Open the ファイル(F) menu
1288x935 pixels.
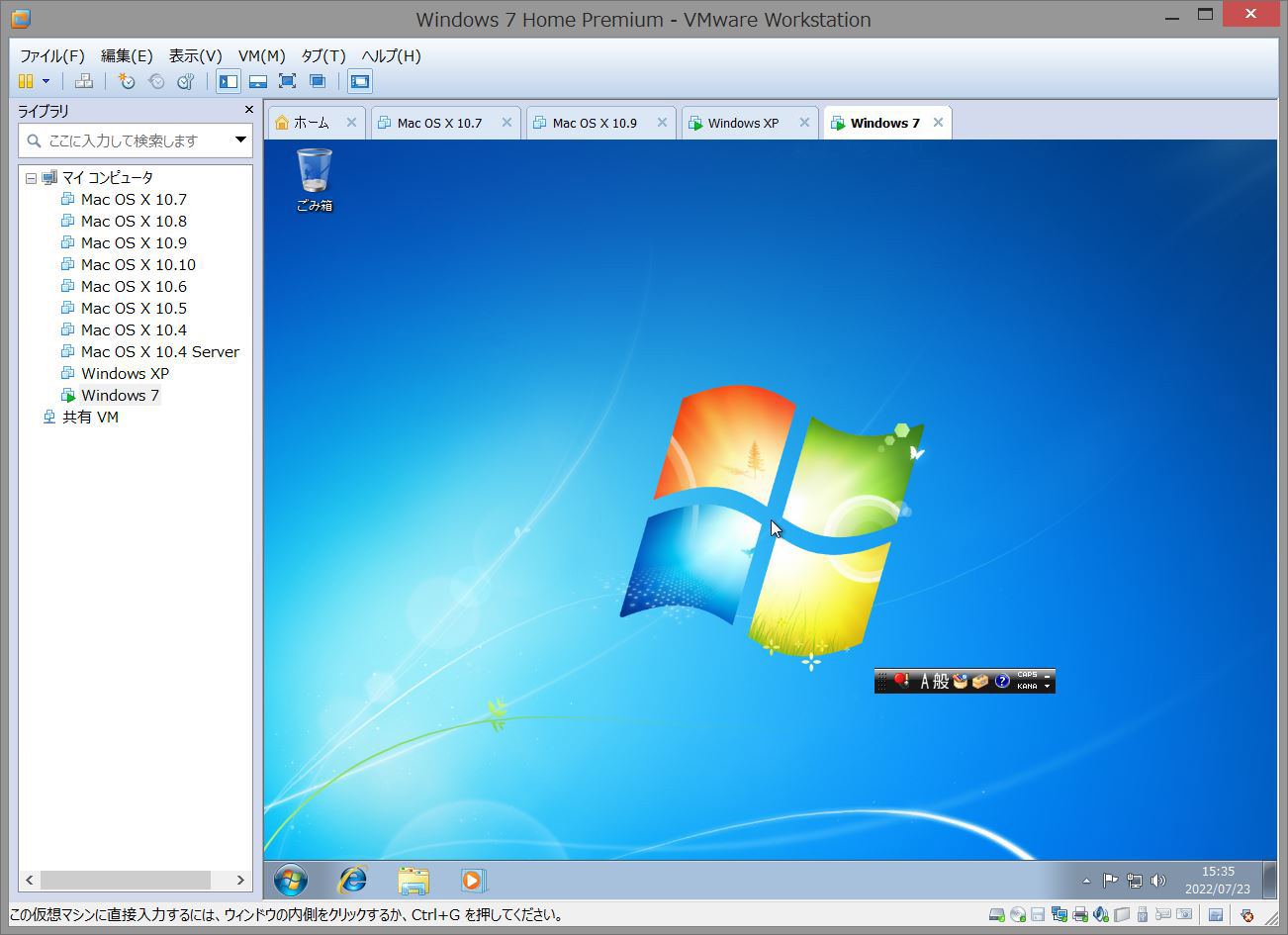[52, 55]
